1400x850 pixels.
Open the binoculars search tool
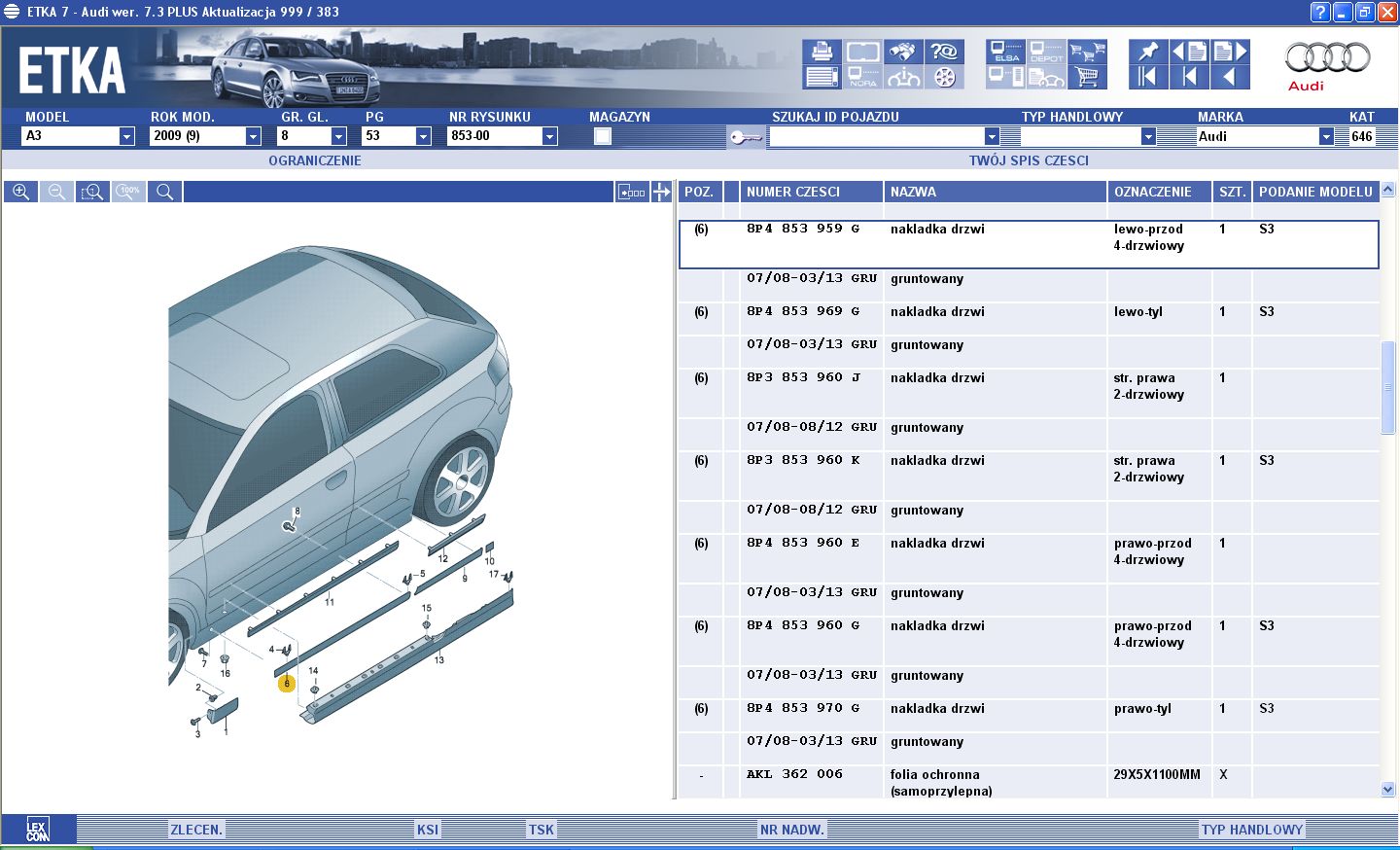click(903, 52)
